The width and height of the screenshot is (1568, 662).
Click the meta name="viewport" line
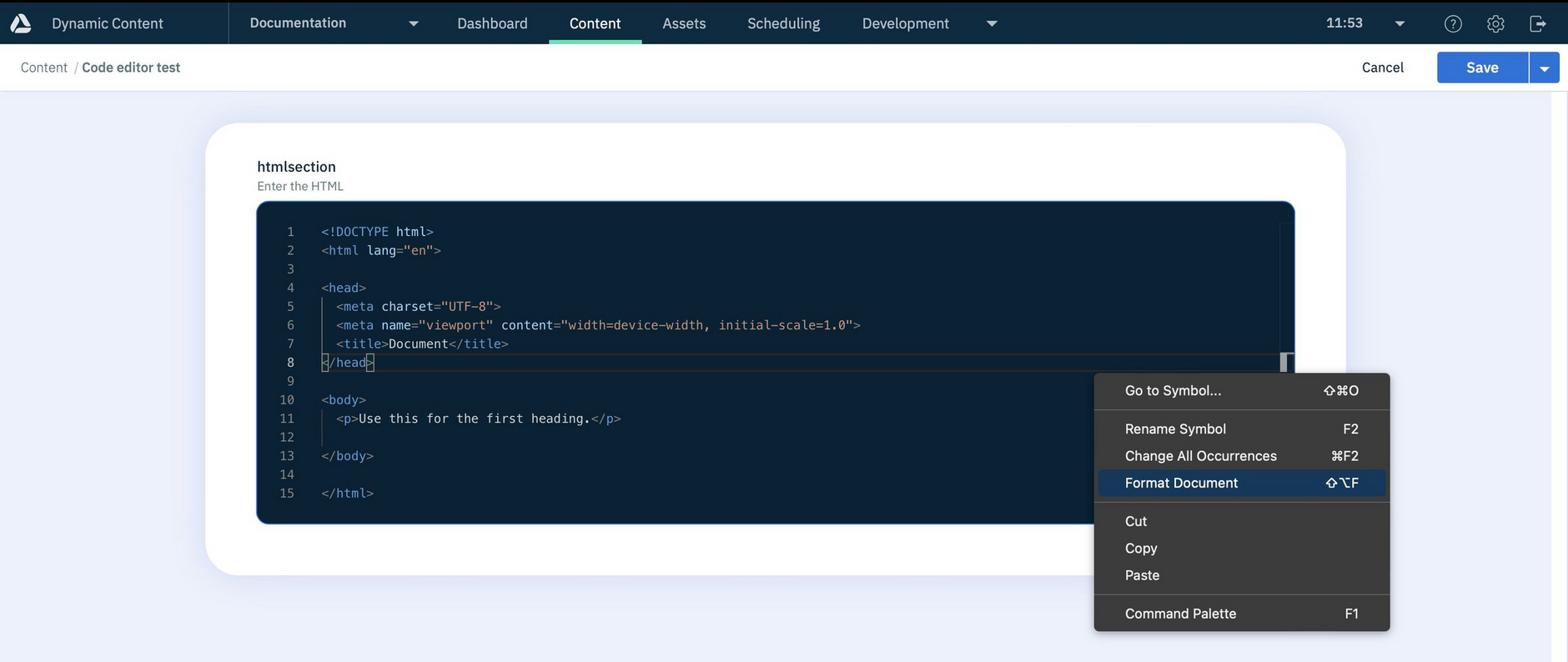point(598,325)
